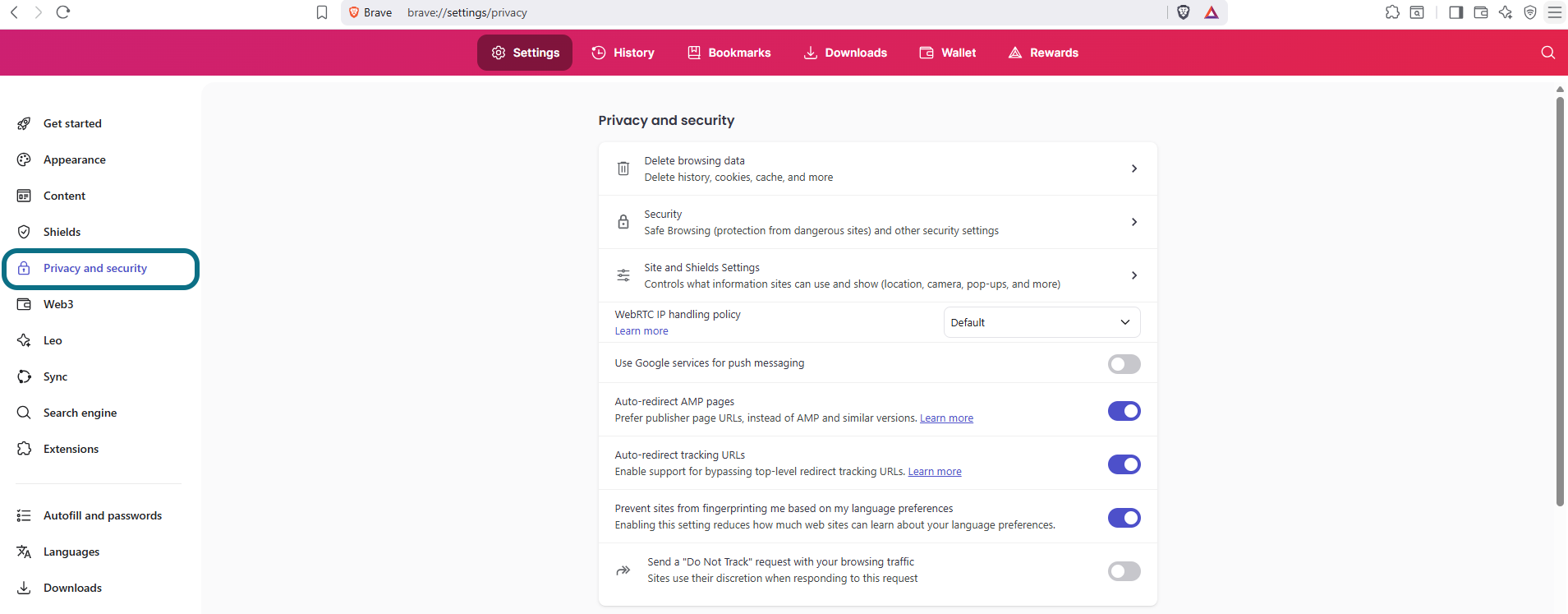
Task: Open the hamburger main menu
Action: pos(1555,12)
